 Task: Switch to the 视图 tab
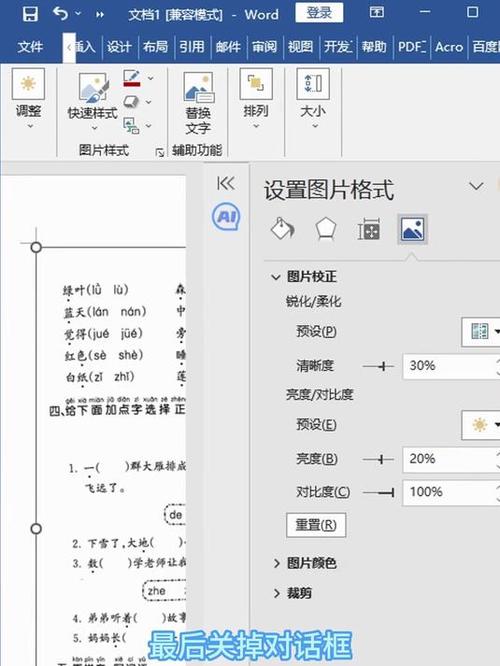coord(300,46)
